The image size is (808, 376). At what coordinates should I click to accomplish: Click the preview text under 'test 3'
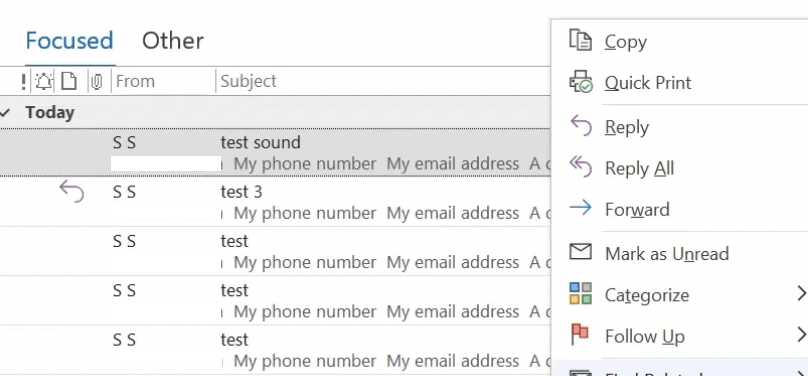tap(386, 213)
